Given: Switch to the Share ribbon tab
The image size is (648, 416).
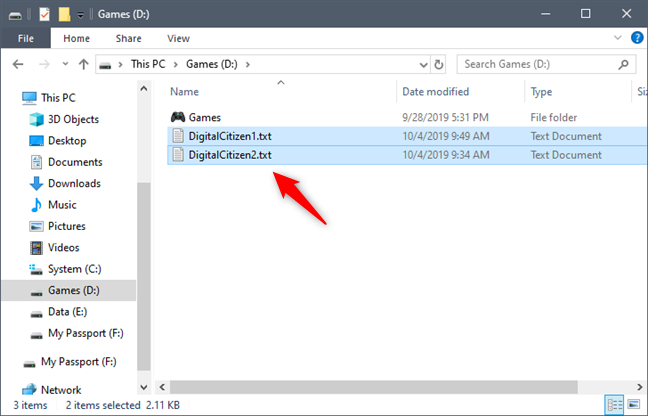Looking at the screenshot, I should (x=129, y=38).
